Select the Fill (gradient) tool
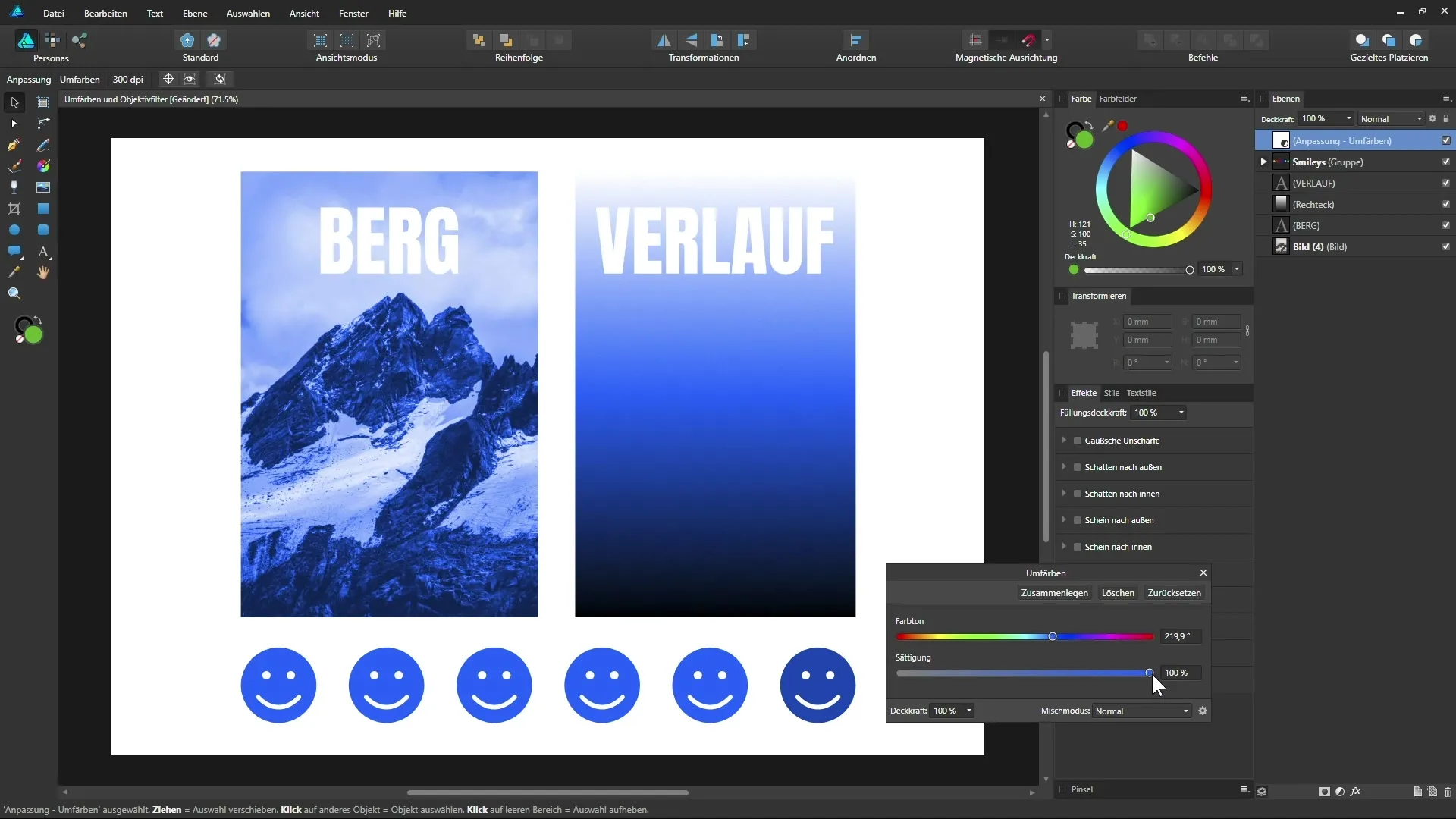Viewport: 1456px width, 819px height. 43,166
